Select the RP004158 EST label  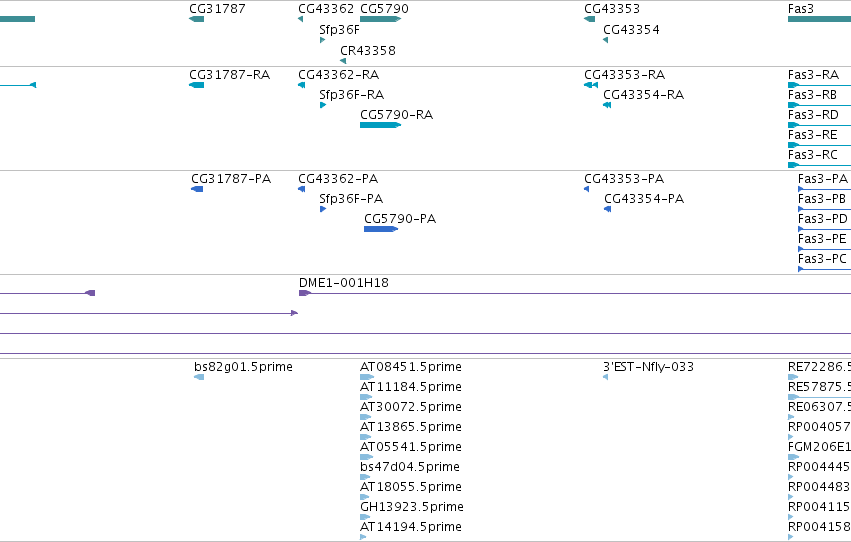[x=819, y=527]
